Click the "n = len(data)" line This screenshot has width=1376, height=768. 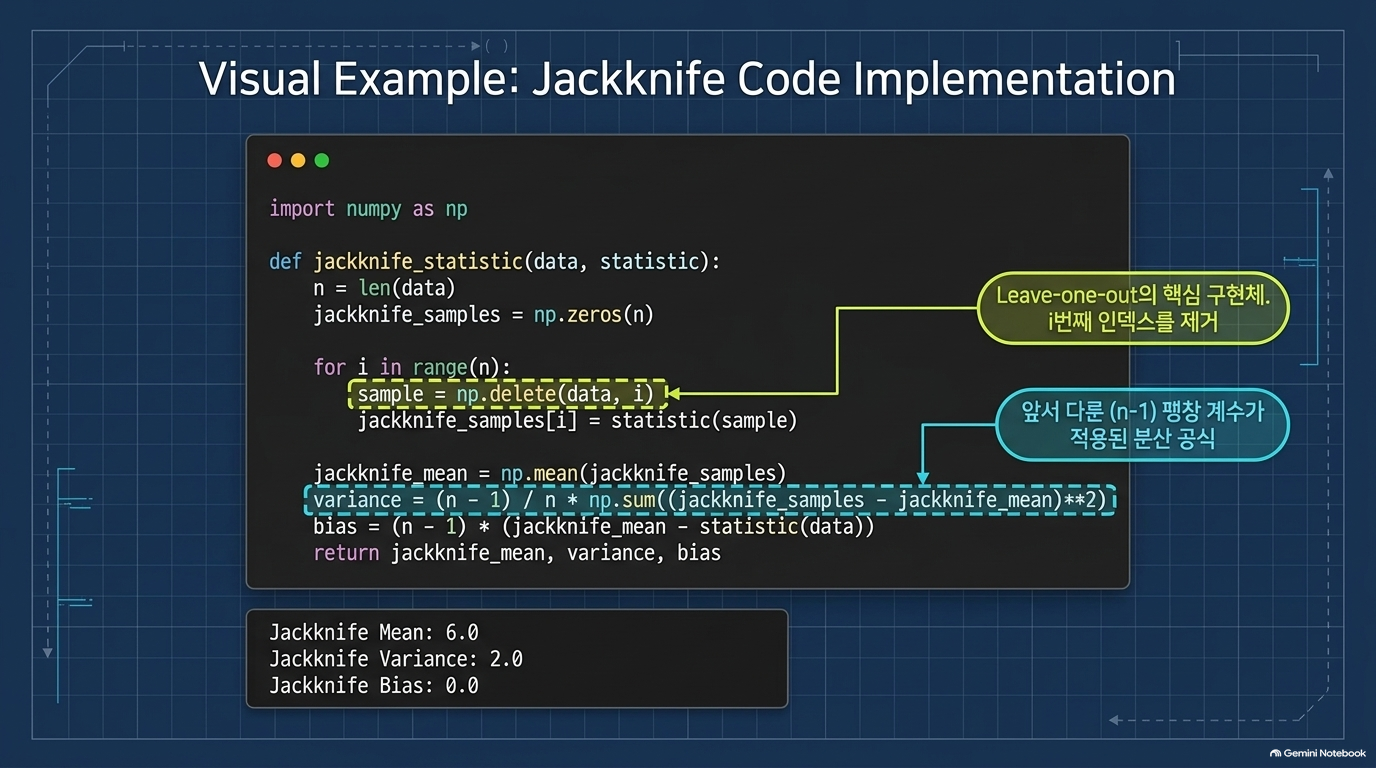click(384, 288)
